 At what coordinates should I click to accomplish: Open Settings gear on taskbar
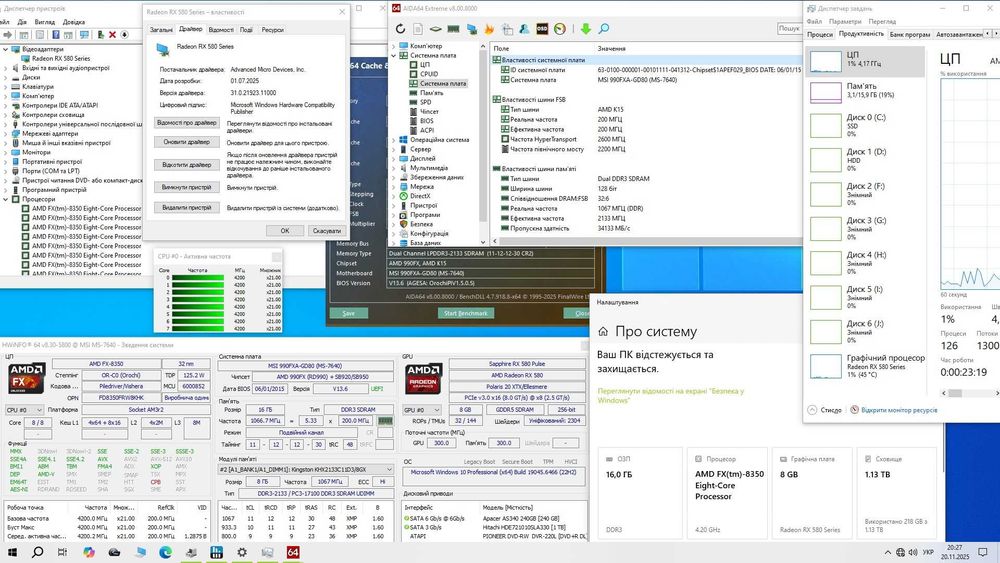[242, 552]
